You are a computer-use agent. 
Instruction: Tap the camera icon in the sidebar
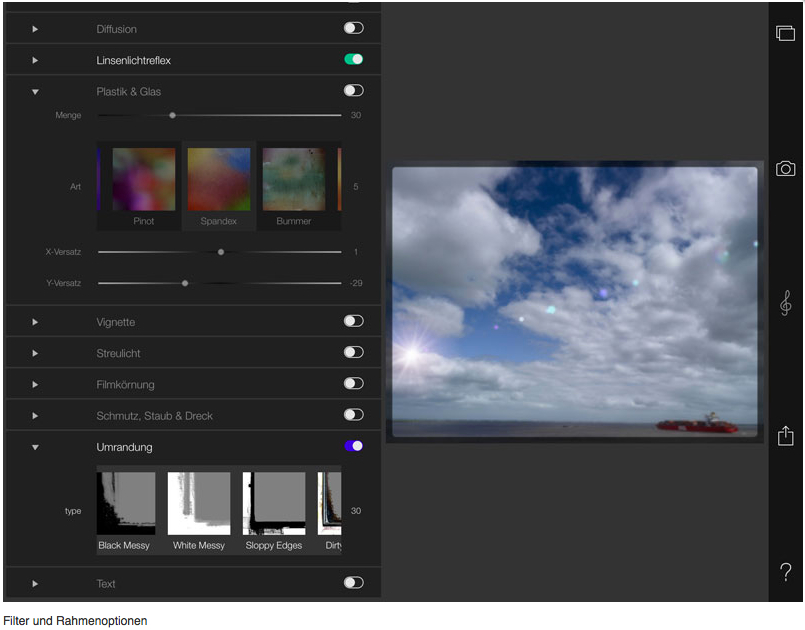click(785, 168)
